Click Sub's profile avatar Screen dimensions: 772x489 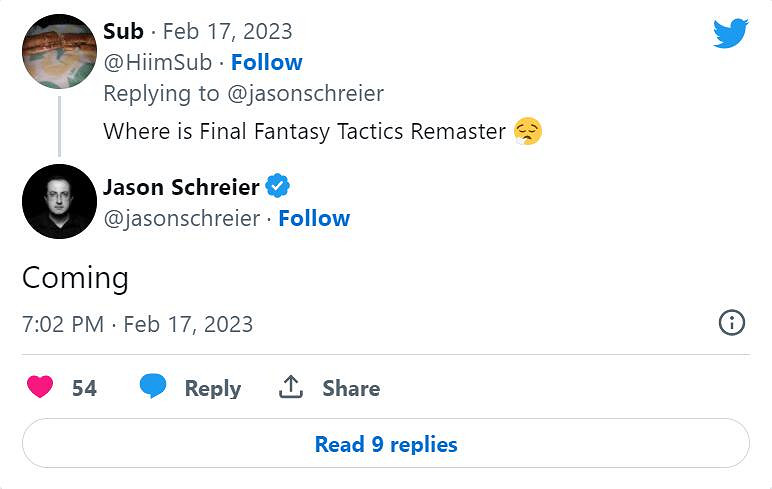click(59, 52)
